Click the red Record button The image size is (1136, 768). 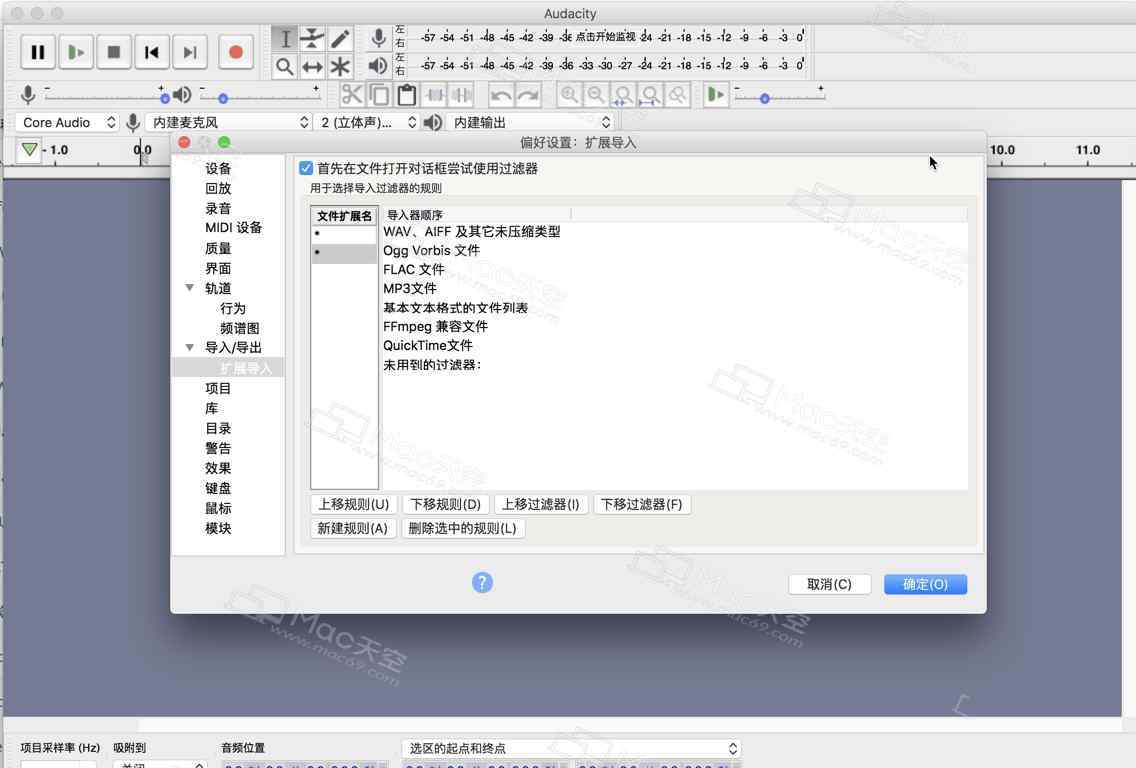tap(235, 52)
